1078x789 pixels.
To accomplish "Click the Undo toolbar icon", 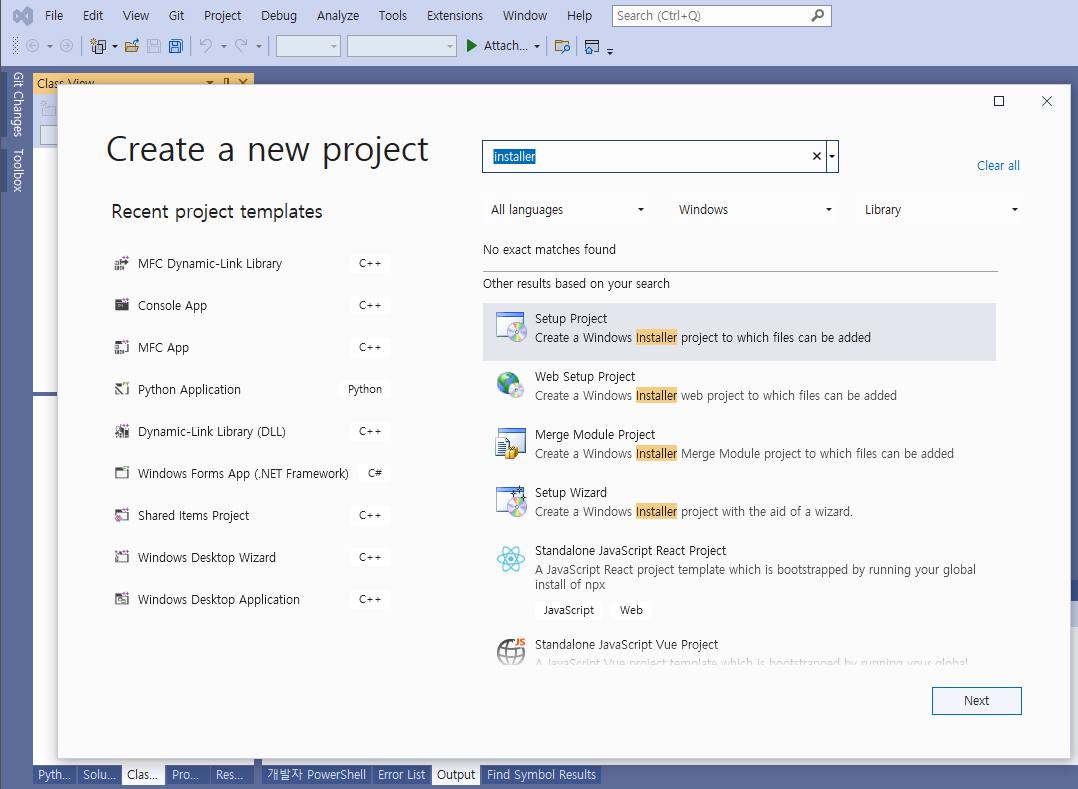I will pyautogui.click(x=206, y=46).
